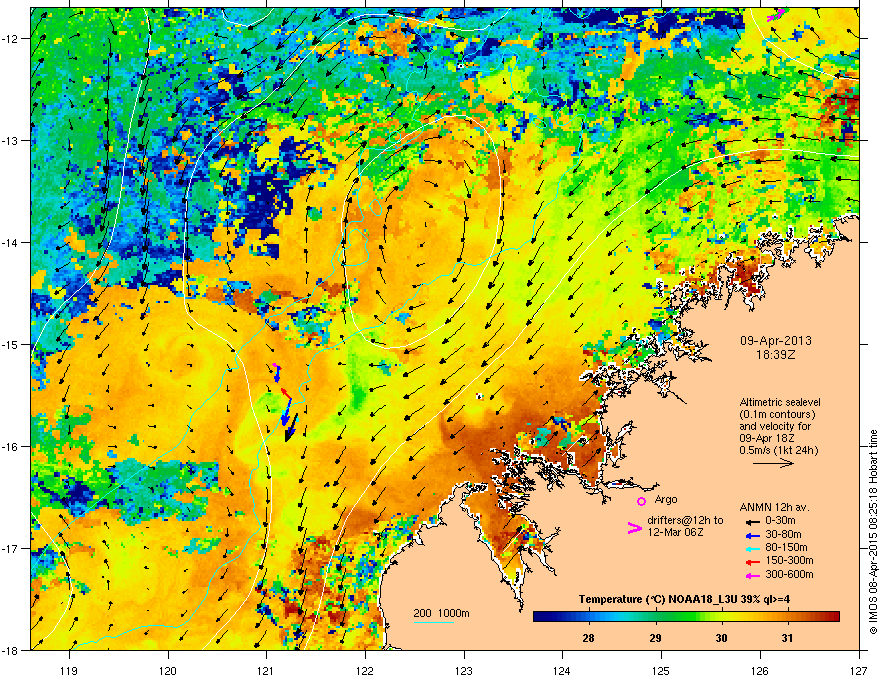Click the '(0.1m contours)' text
The image size is (880, 680).
click(777, 415)
